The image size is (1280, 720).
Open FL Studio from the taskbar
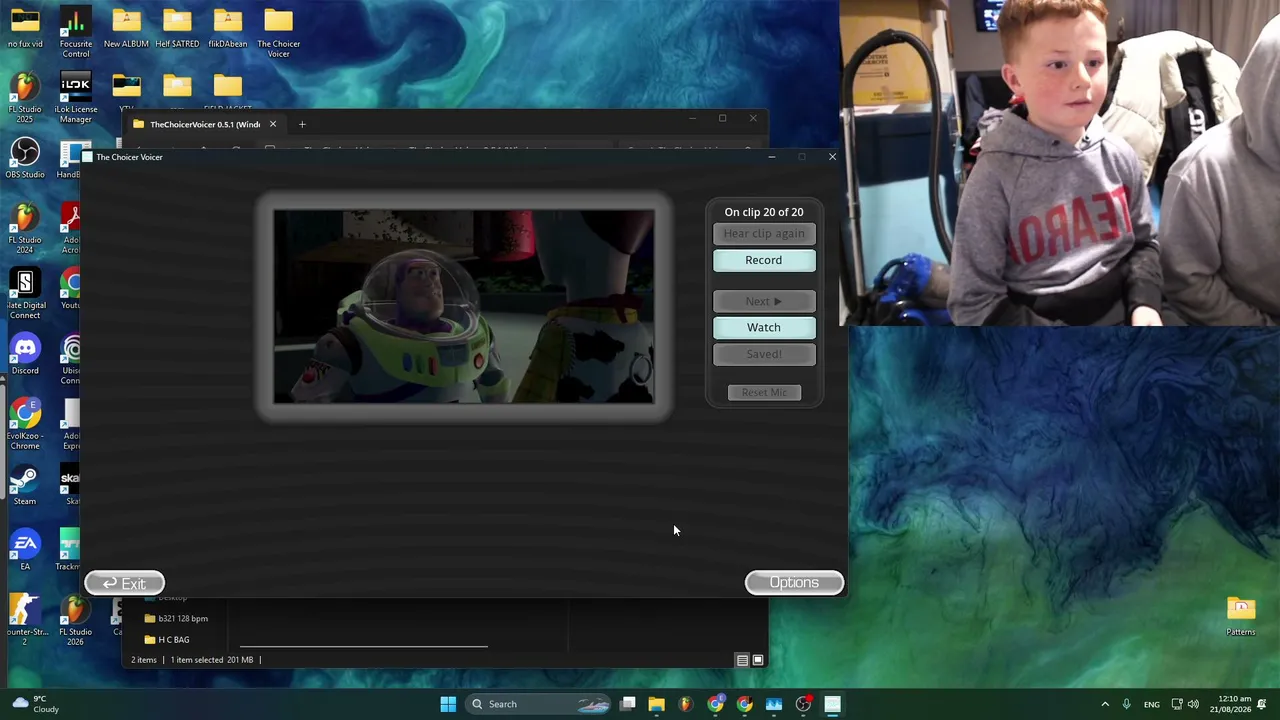(x=685, y=704)
